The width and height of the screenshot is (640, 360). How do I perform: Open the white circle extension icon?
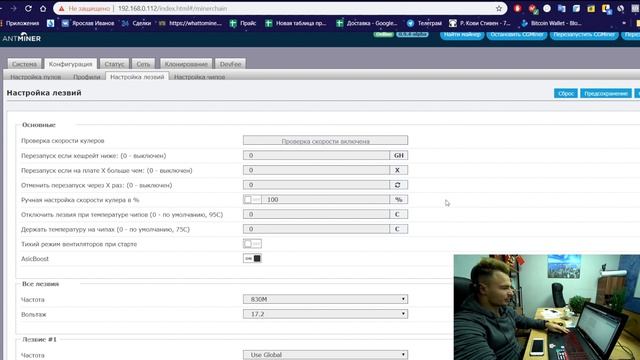point(547,8)
